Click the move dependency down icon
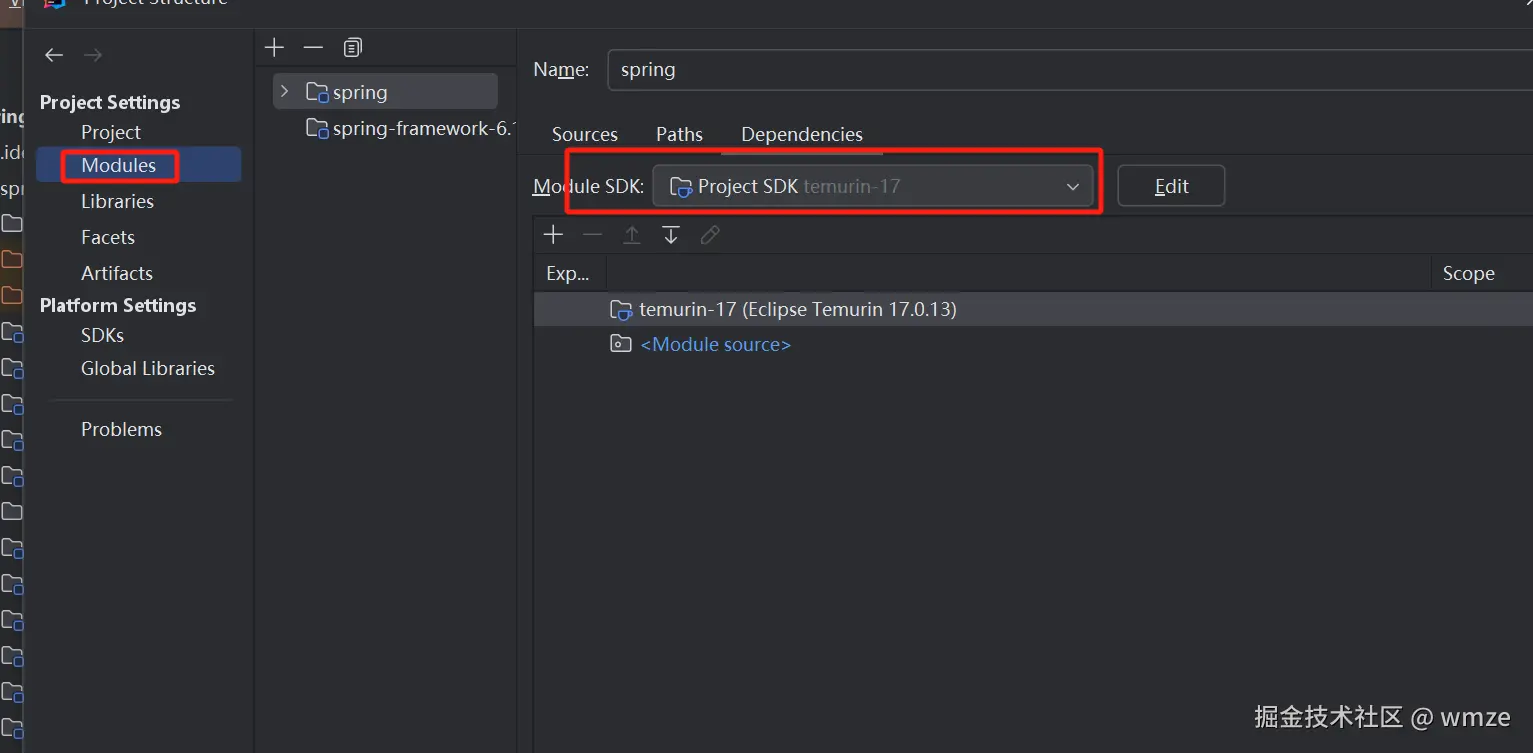The height and width of the screenshot is (753, 1533). coord(671,235)
